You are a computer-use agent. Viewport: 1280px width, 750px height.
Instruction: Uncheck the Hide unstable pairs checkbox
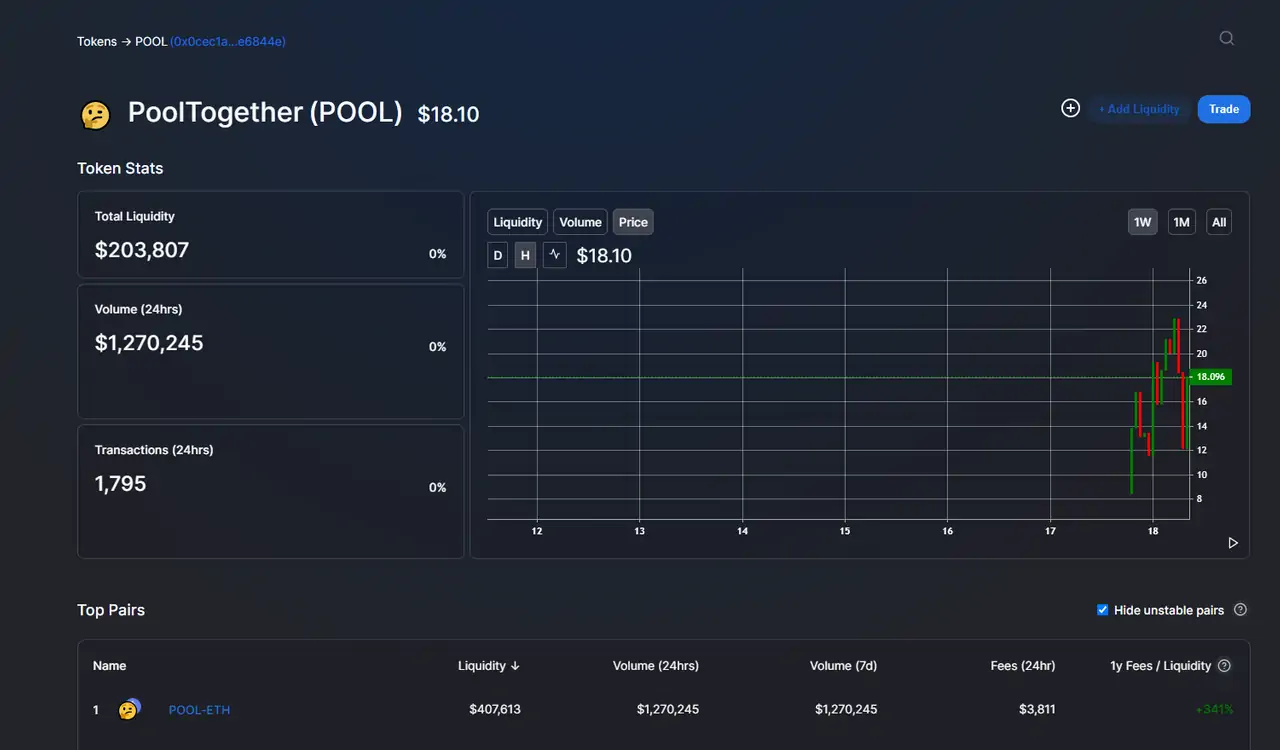pos(1102,610)
